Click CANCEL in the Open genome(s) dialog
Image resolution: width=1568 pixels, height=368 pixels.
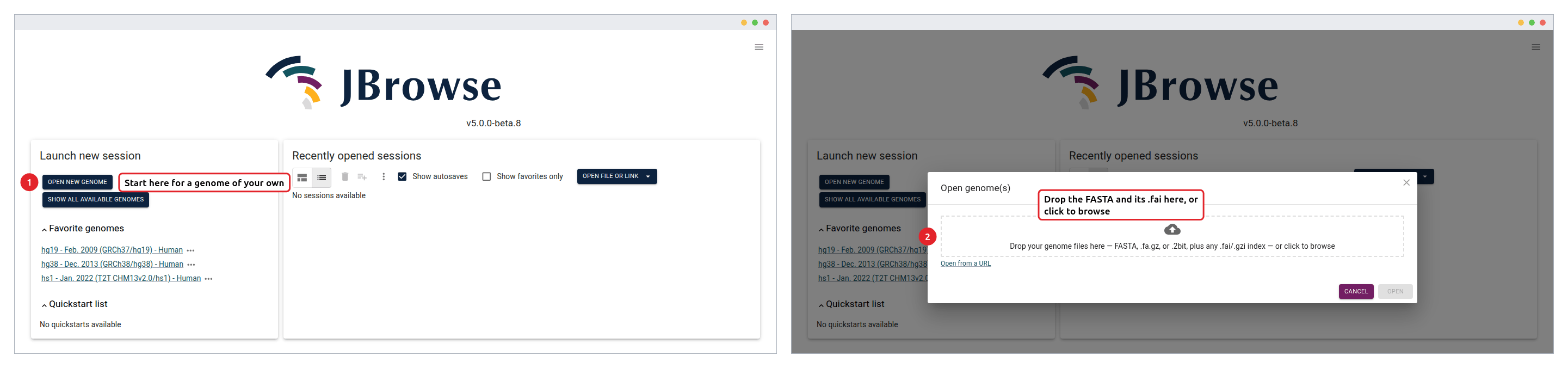click(1356, 291)
